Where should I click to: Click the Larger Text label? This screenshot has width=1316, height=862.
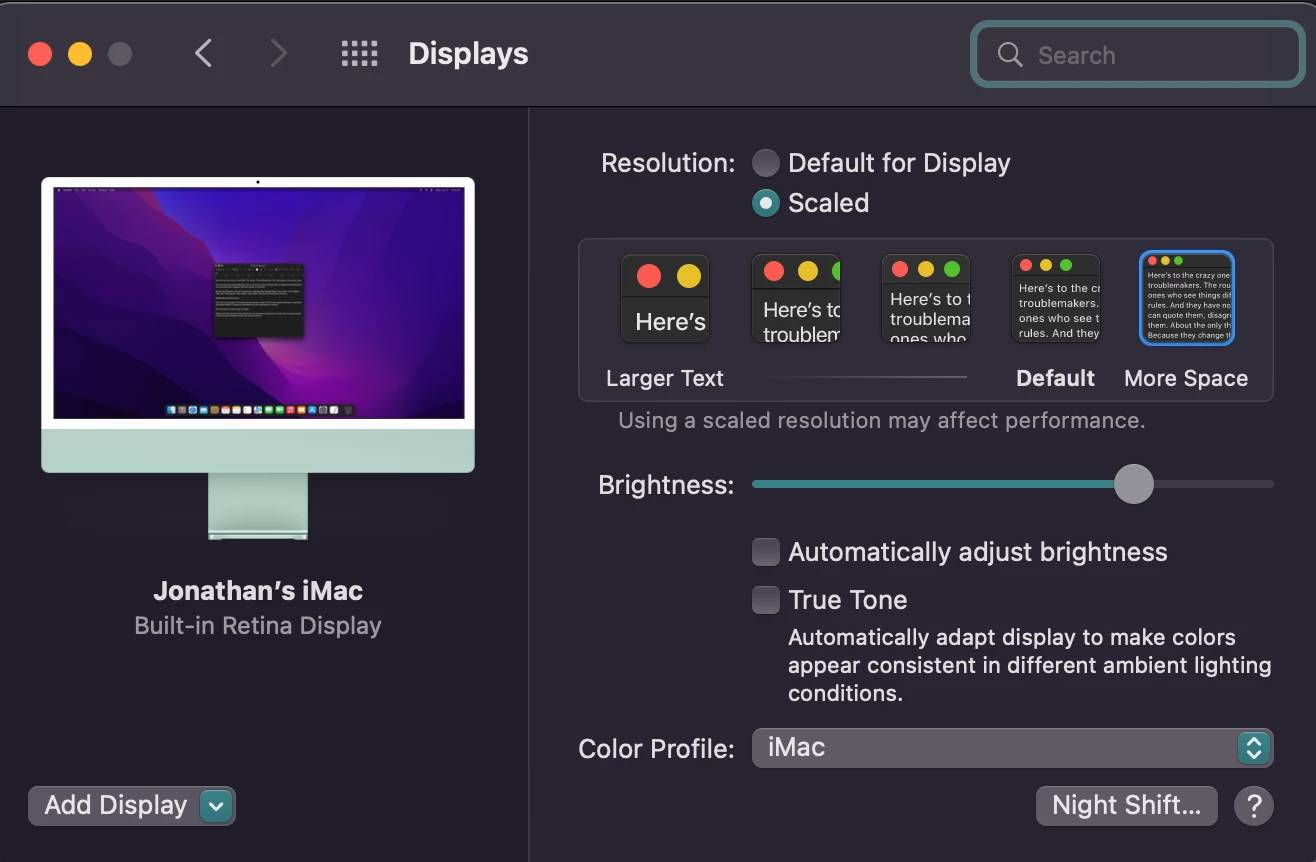[665, 378]
